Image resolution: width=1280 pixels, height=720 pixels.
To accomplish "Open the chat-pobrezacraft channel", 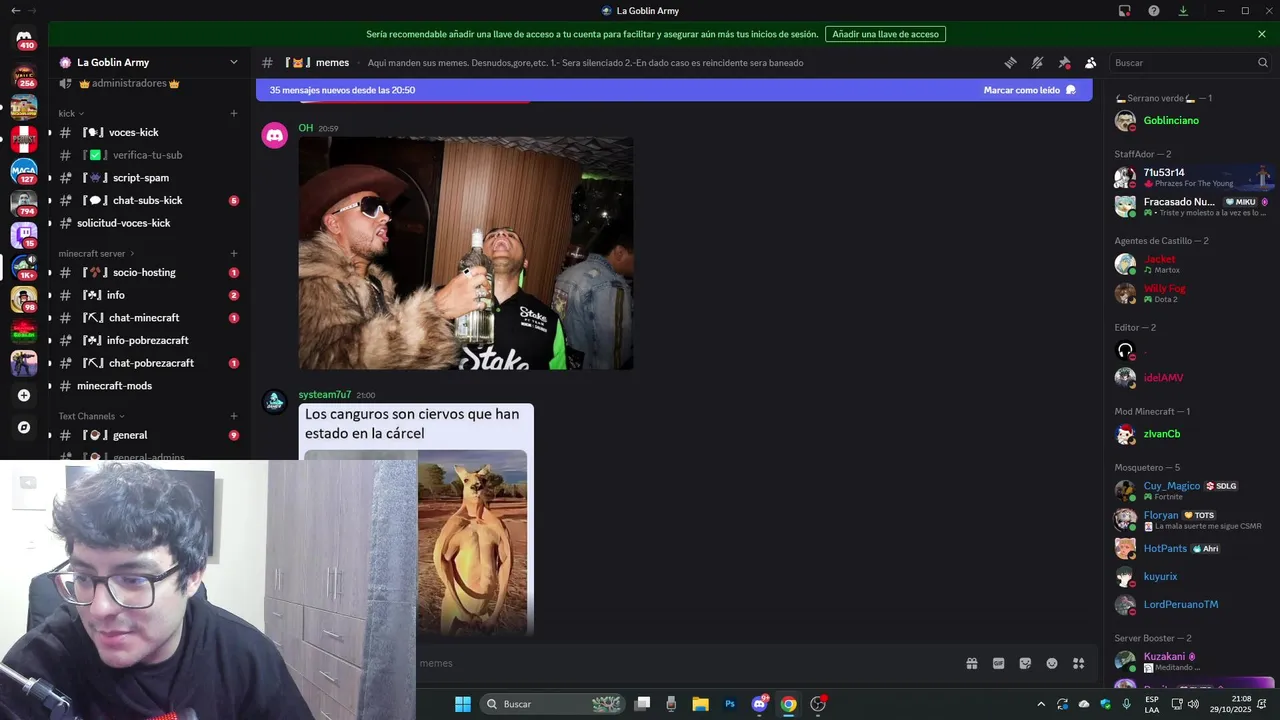I will (x=149, y=363).
